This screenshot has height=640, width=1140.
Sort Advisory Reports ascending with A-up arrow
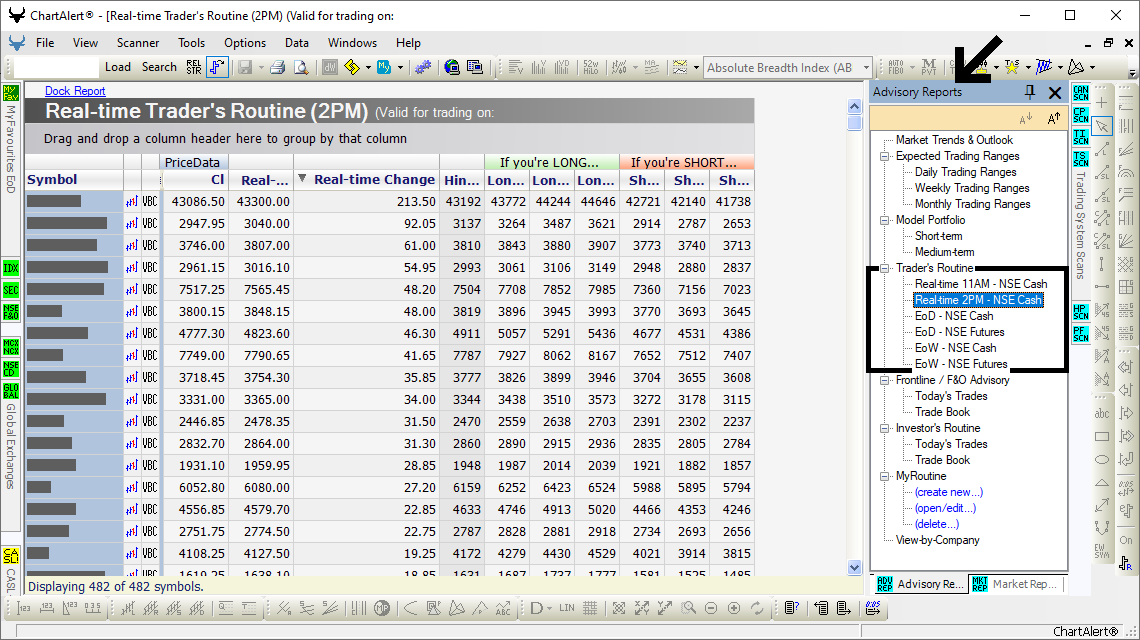(1053, 119)
